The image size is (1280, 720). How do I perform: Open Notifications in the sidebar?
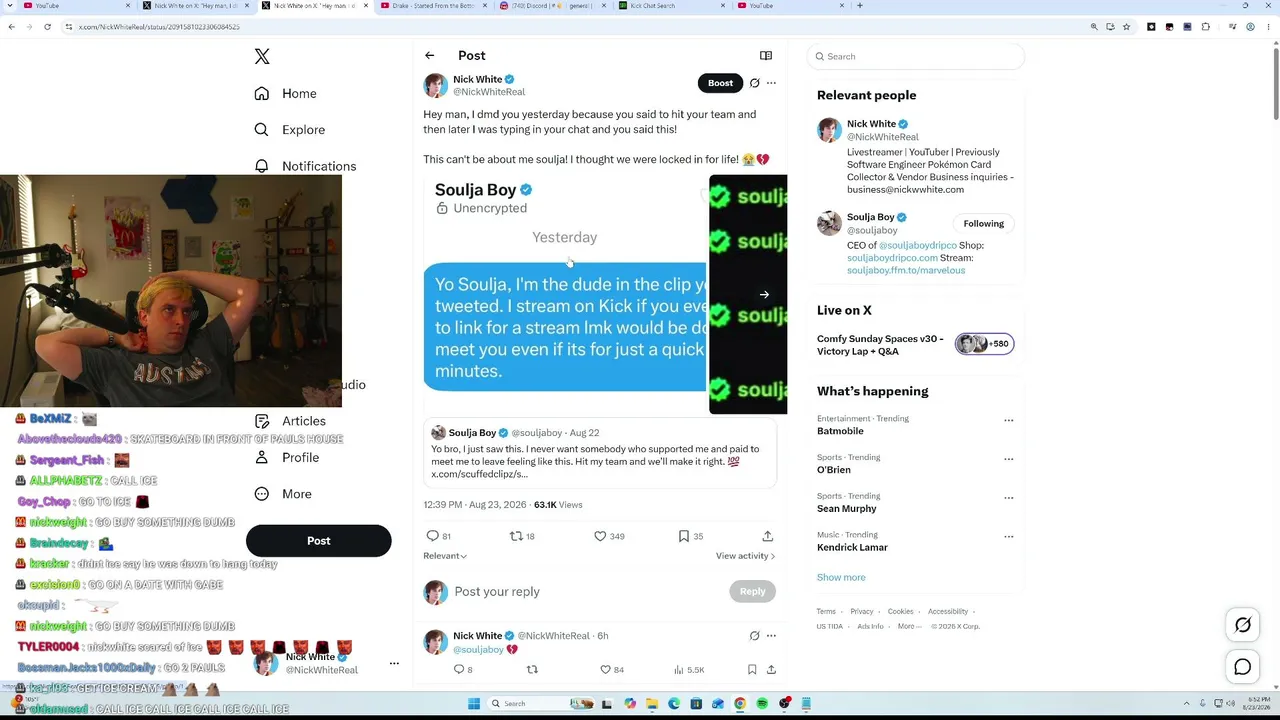(x=305, y=166)
